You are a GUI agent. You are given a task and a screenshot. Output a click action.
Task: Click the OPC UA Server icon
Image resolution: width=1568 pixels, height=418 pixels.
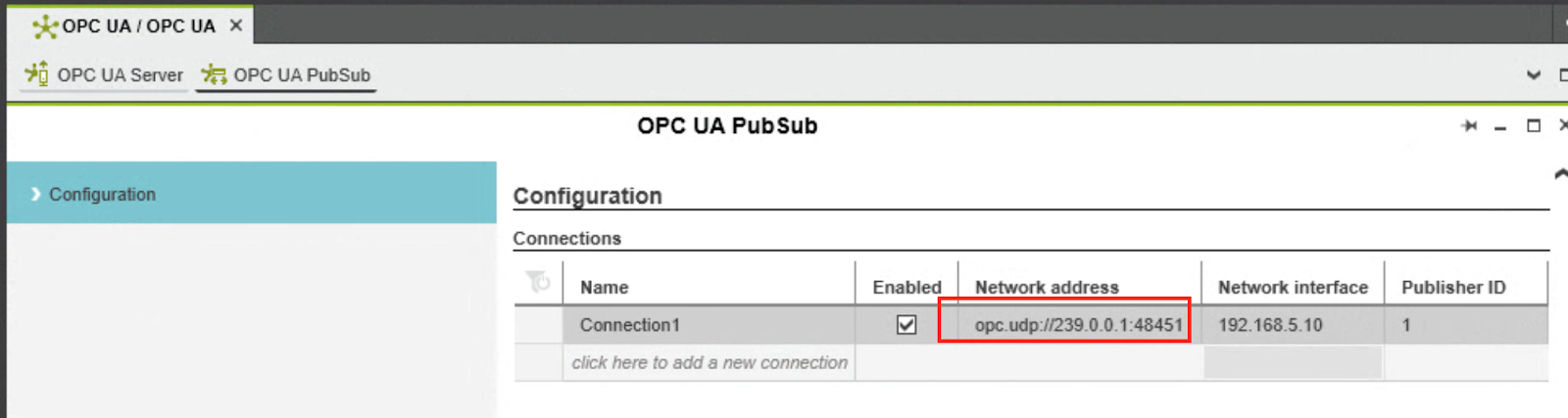[36, 73]
